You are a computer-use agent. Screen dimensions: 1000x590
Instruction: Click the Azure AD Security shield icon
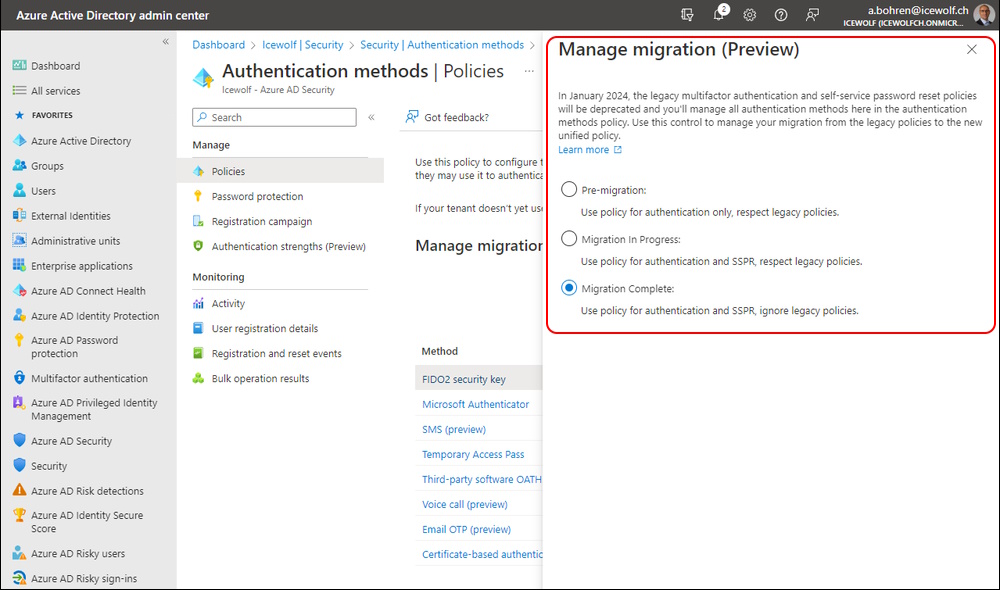[19, 440]
